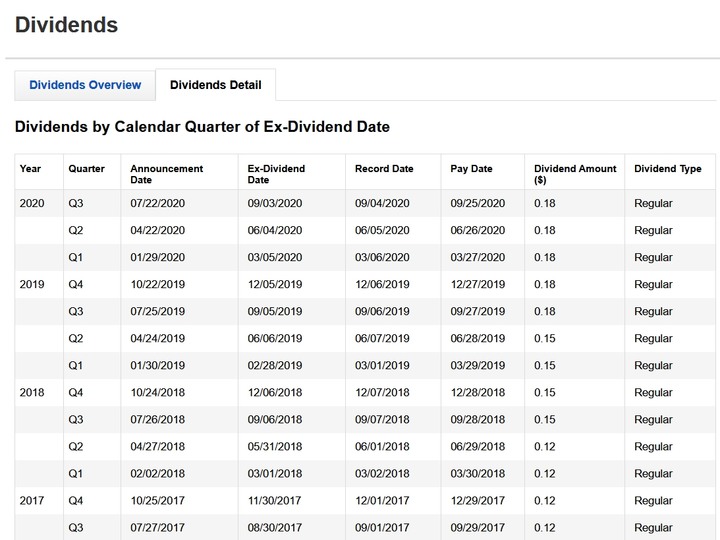
Task: Click the Announcement Date column header
Action: click(166, 174)
